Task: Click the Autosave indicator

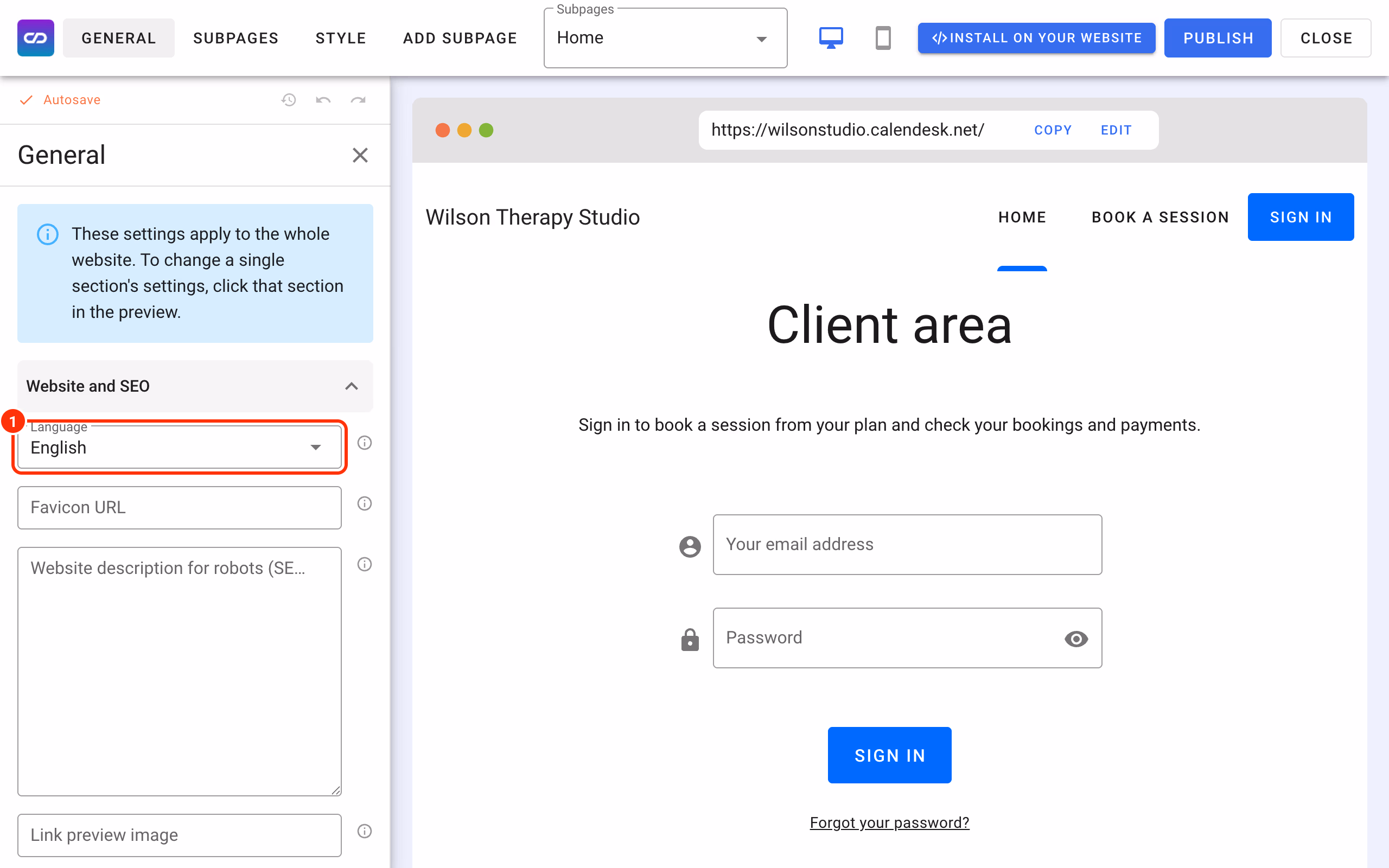Action: pos(60,100)
